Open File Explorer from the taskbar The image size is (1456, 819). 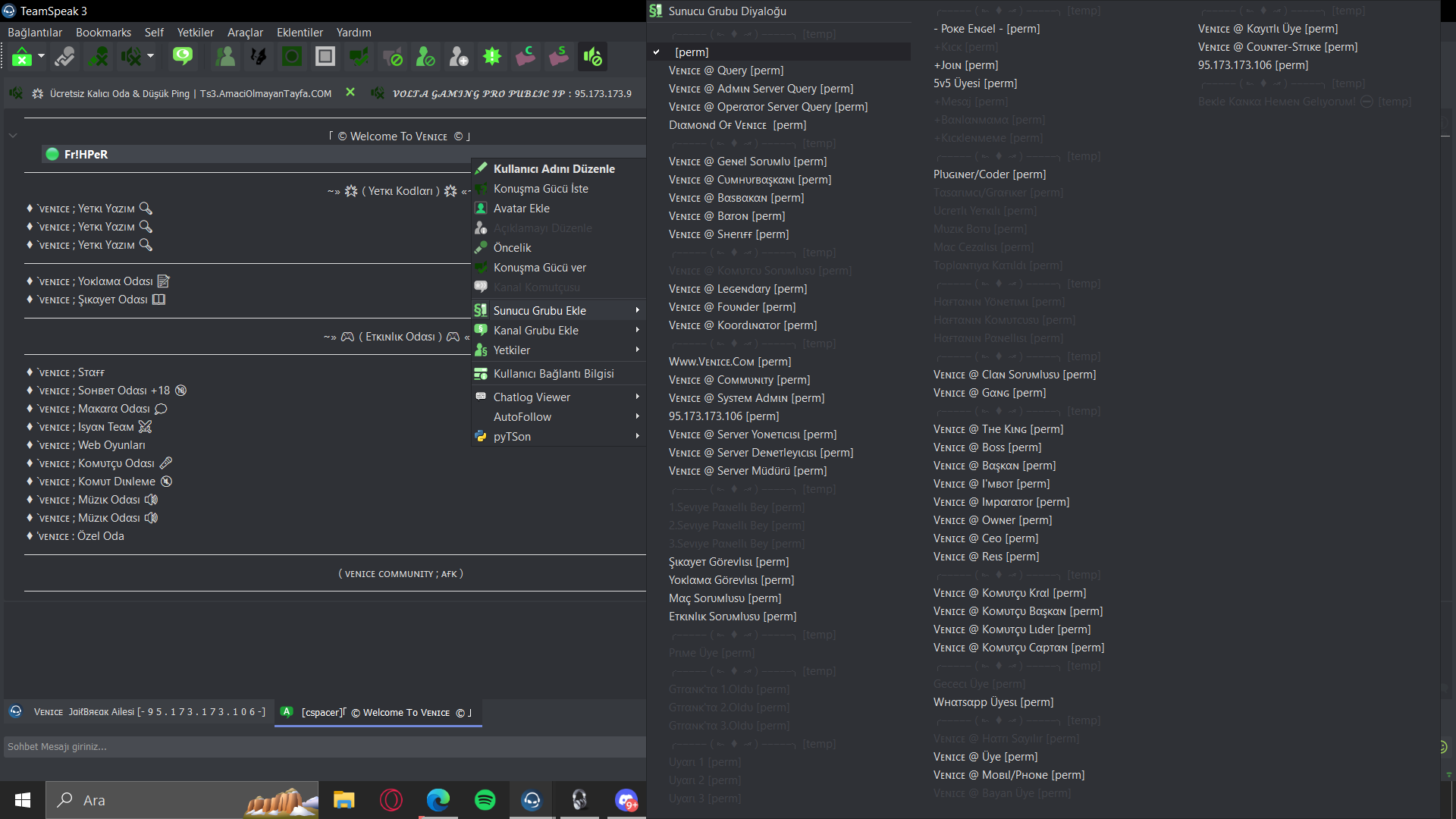click(344, 800)
